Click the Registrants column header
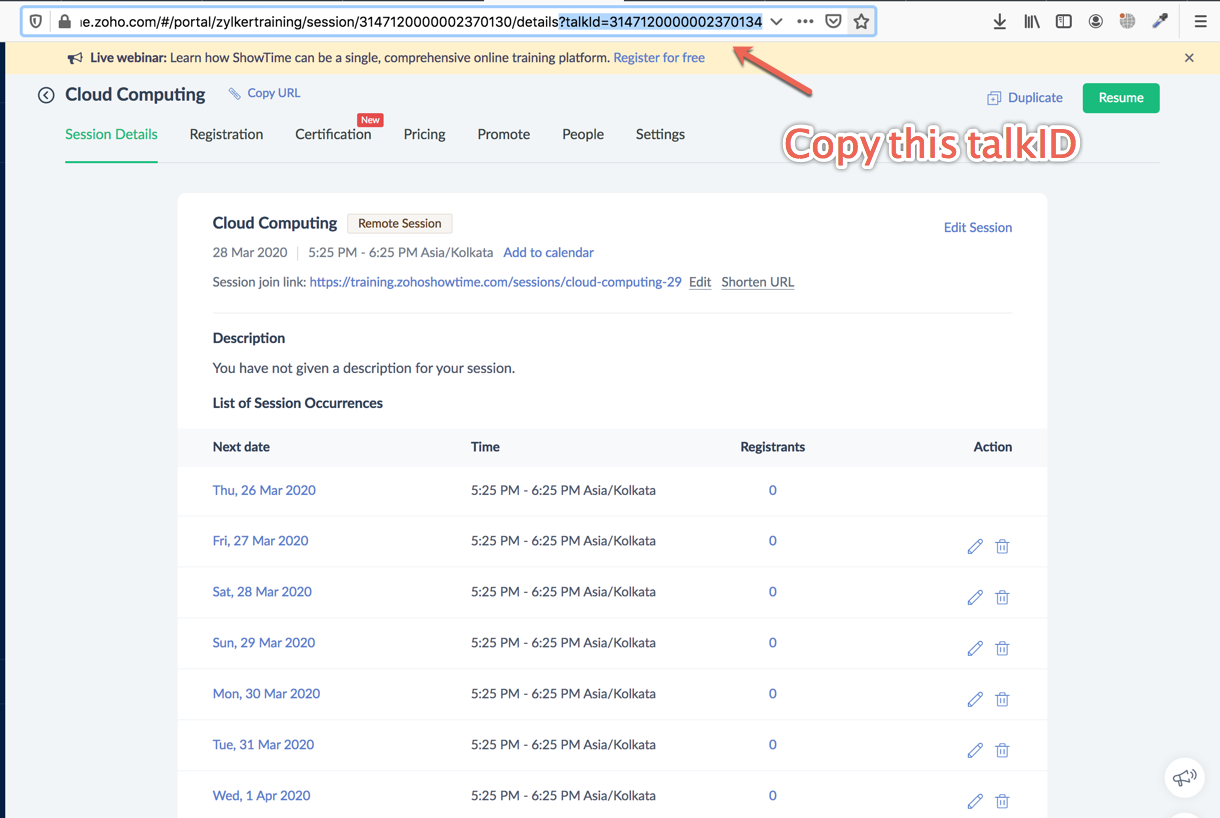The height and width of the screenshot is (818, 1220). coord(772,447)
